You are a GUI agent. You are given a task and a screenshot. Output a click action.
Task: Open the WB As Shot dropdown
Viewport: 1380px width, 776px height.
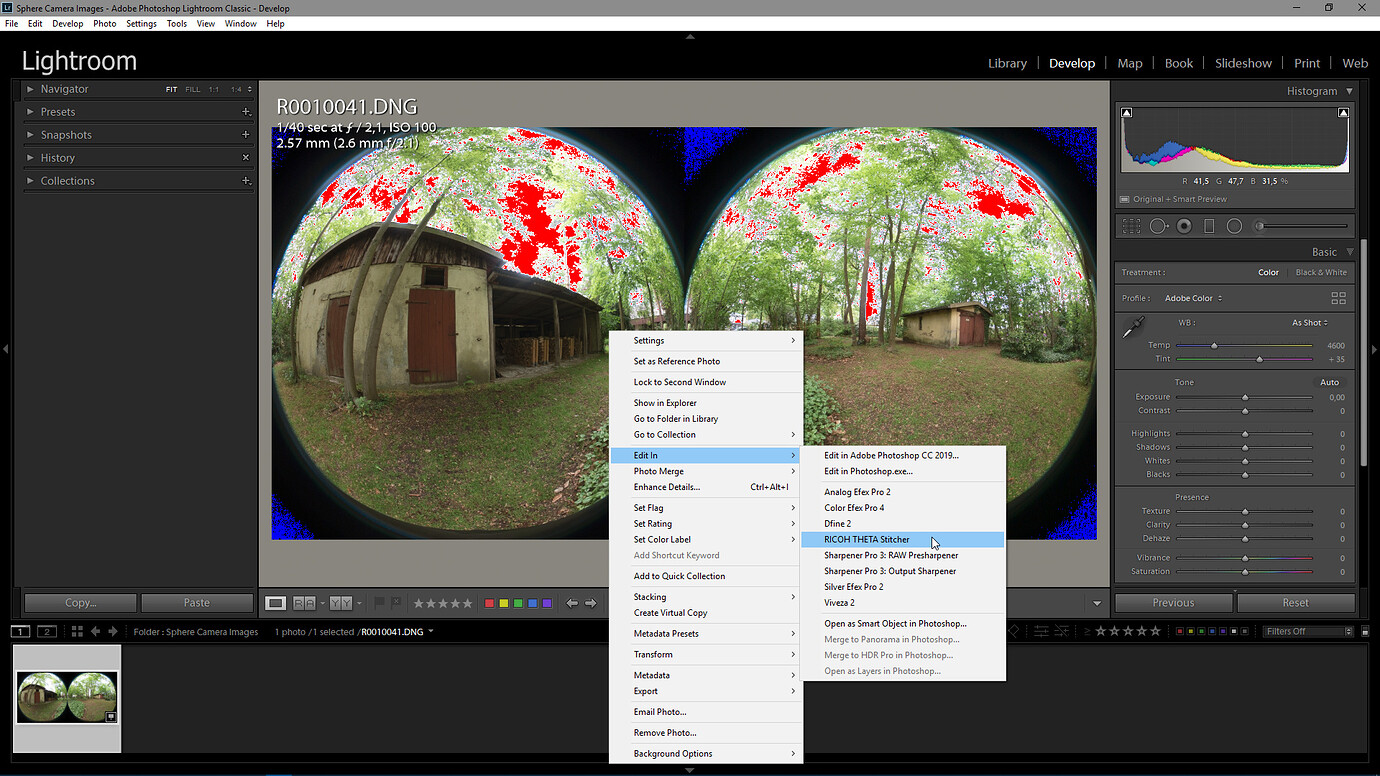pos(1310,323)
